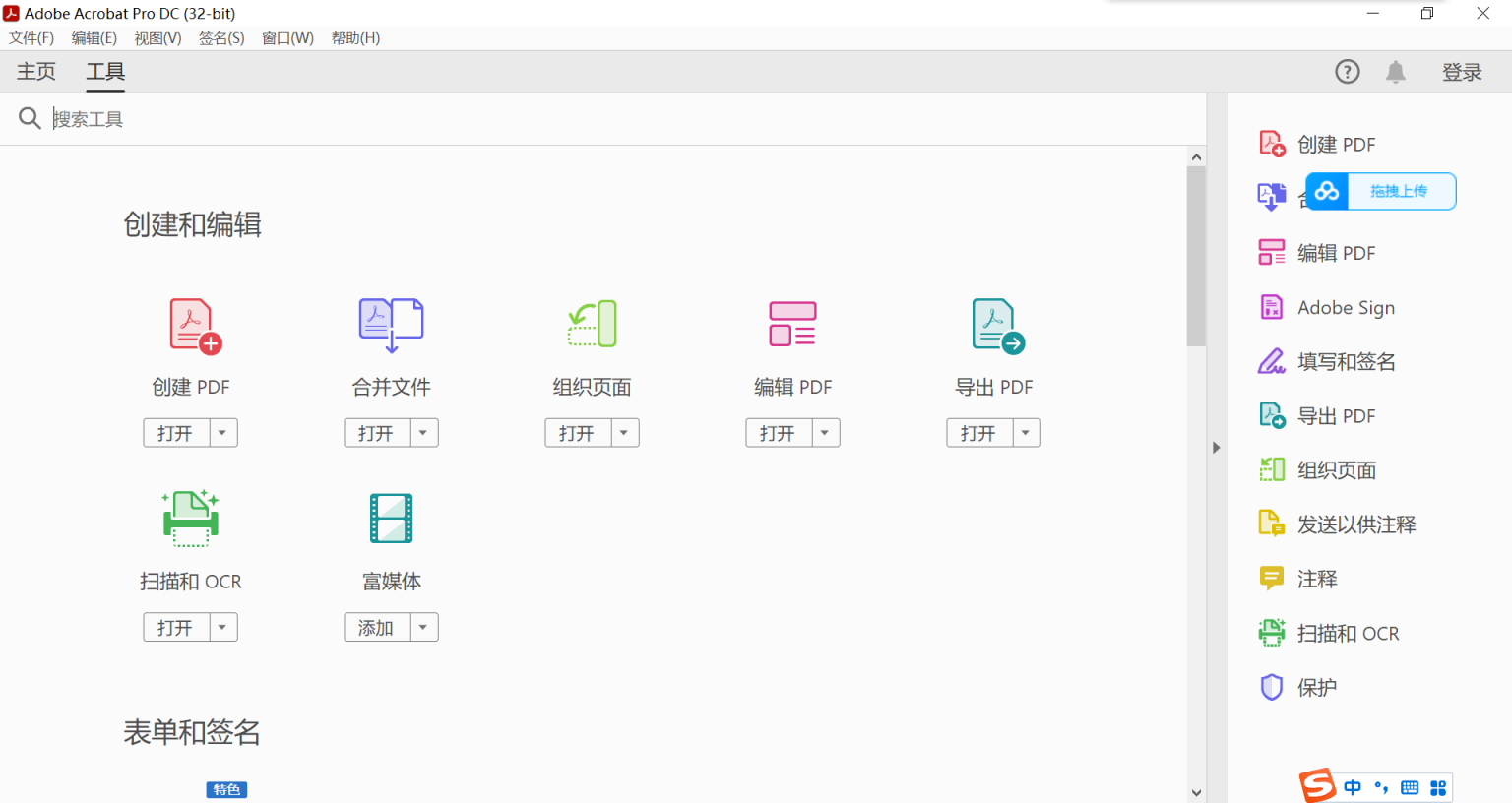This screenshot has width=1512, height=803.
Task: Click the 编辑 PDF tool icon
Action: (x=792, y=325)
